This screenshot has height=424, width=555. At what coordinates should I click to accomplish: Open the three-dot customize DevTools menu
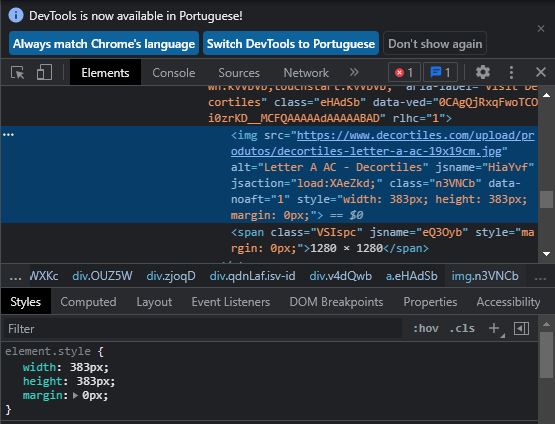click(x=511, y=73)
